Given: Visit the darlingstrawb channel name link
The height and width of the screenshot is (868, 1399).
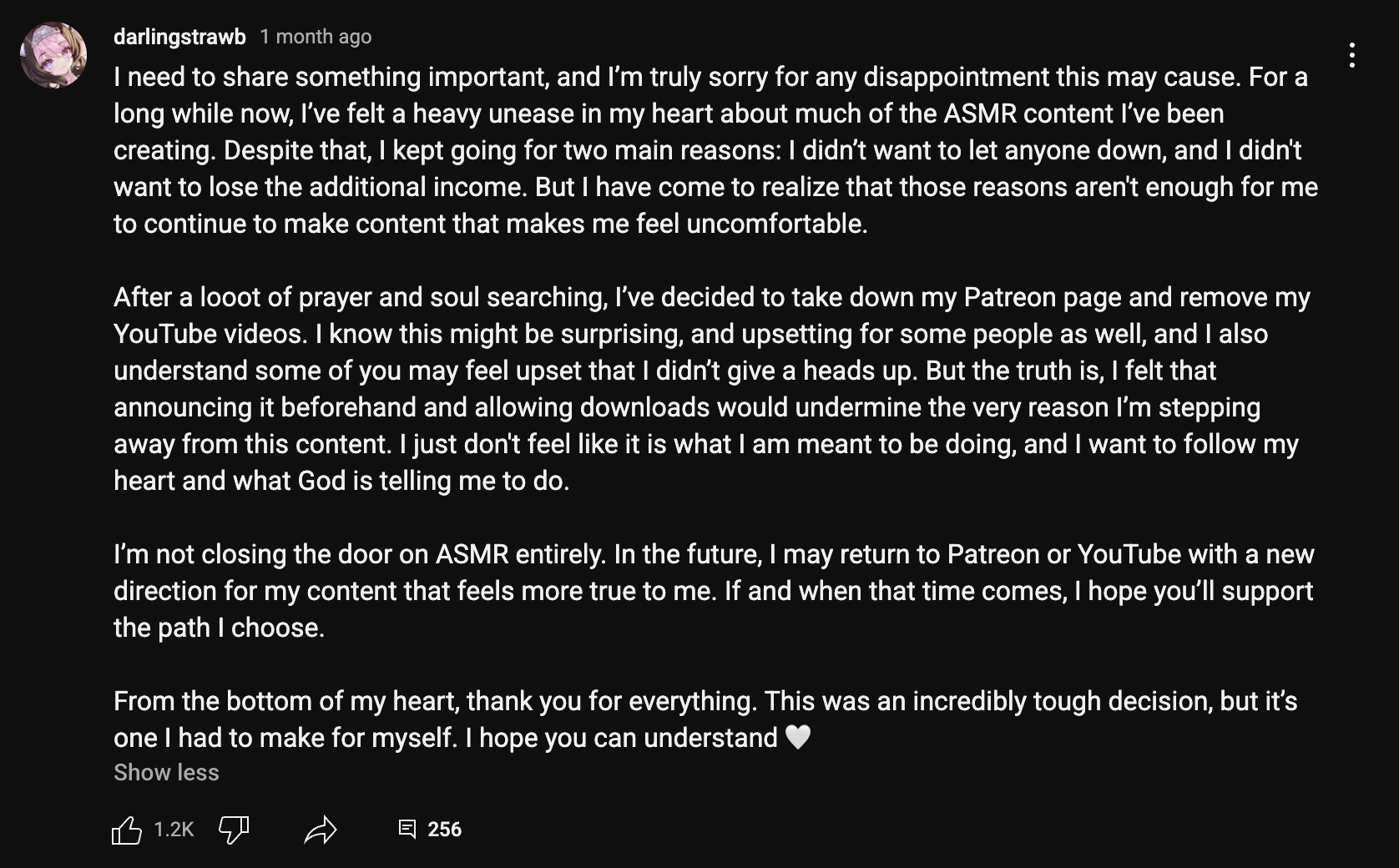Looking at the screenshot, I should coord(179,37).
